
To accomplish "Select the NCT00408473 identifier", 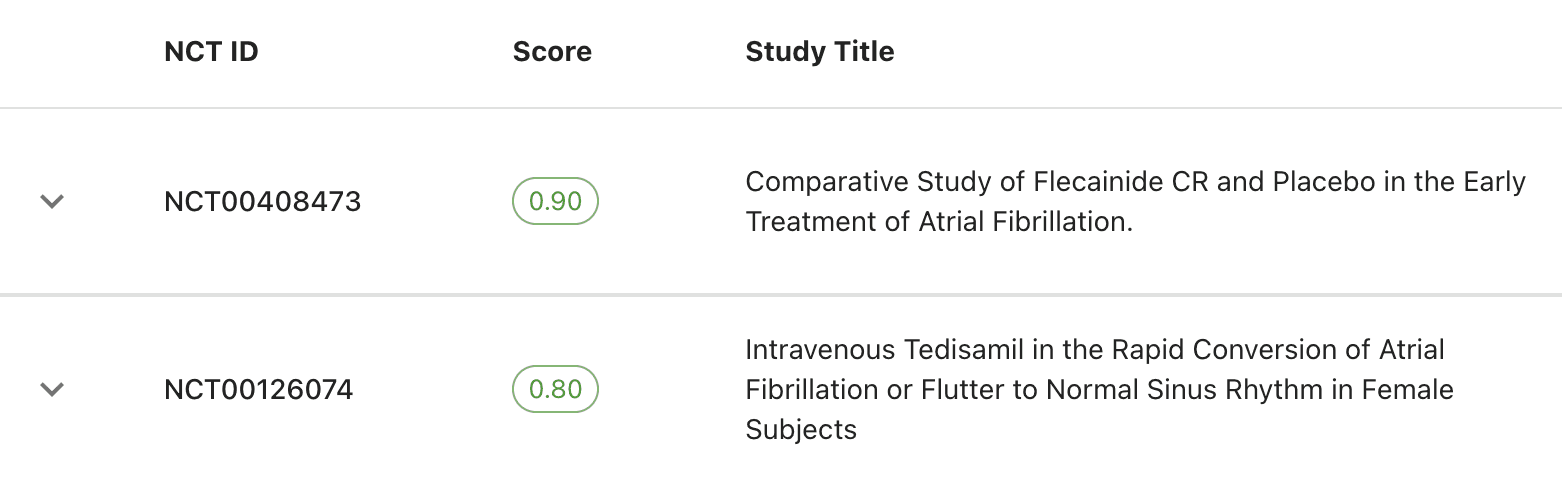I will (263, 202).
